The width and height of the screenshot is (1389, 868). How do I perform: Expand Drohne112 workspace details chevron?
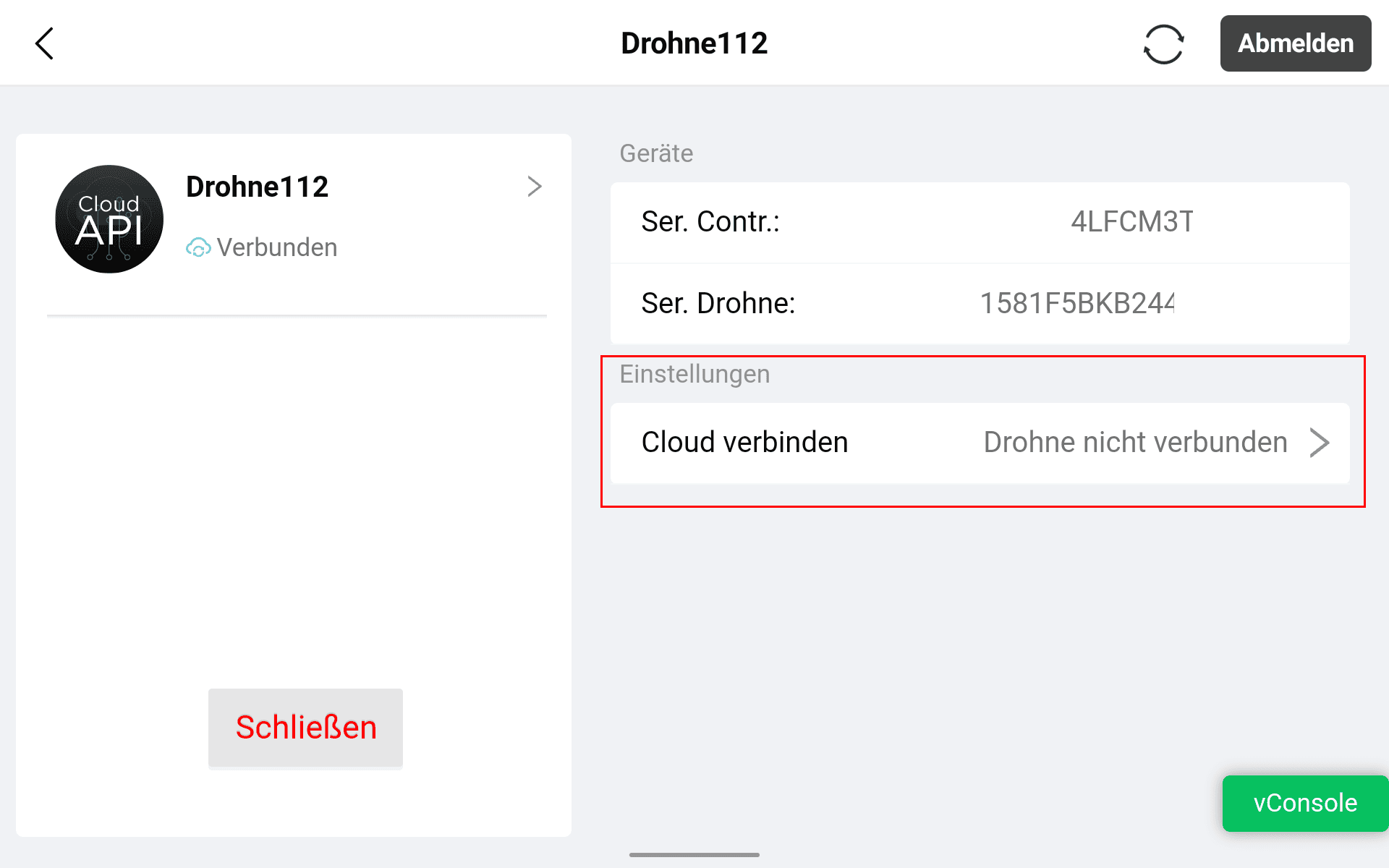click(x=534, y=187)
